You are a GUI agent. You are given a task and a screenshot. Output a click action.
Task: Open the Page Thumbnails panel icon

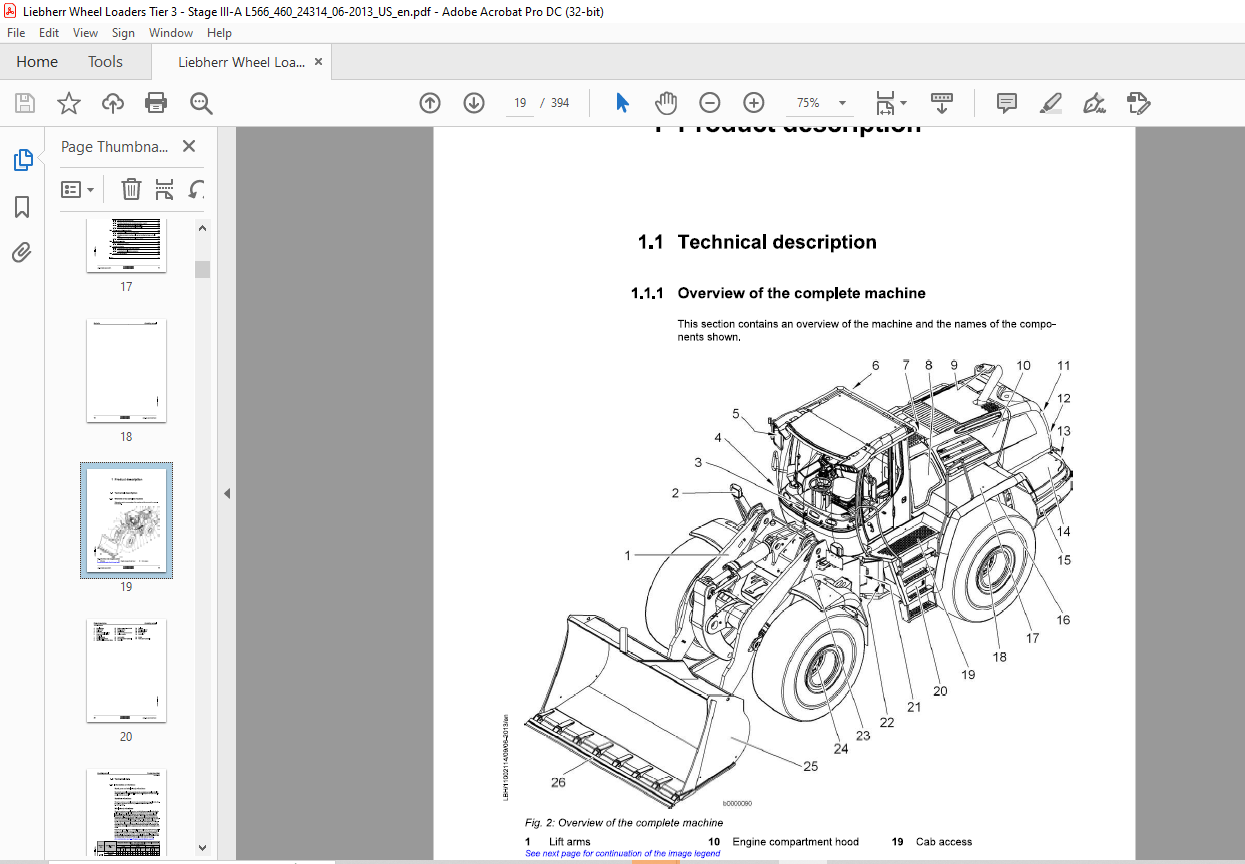click(22, 160)
